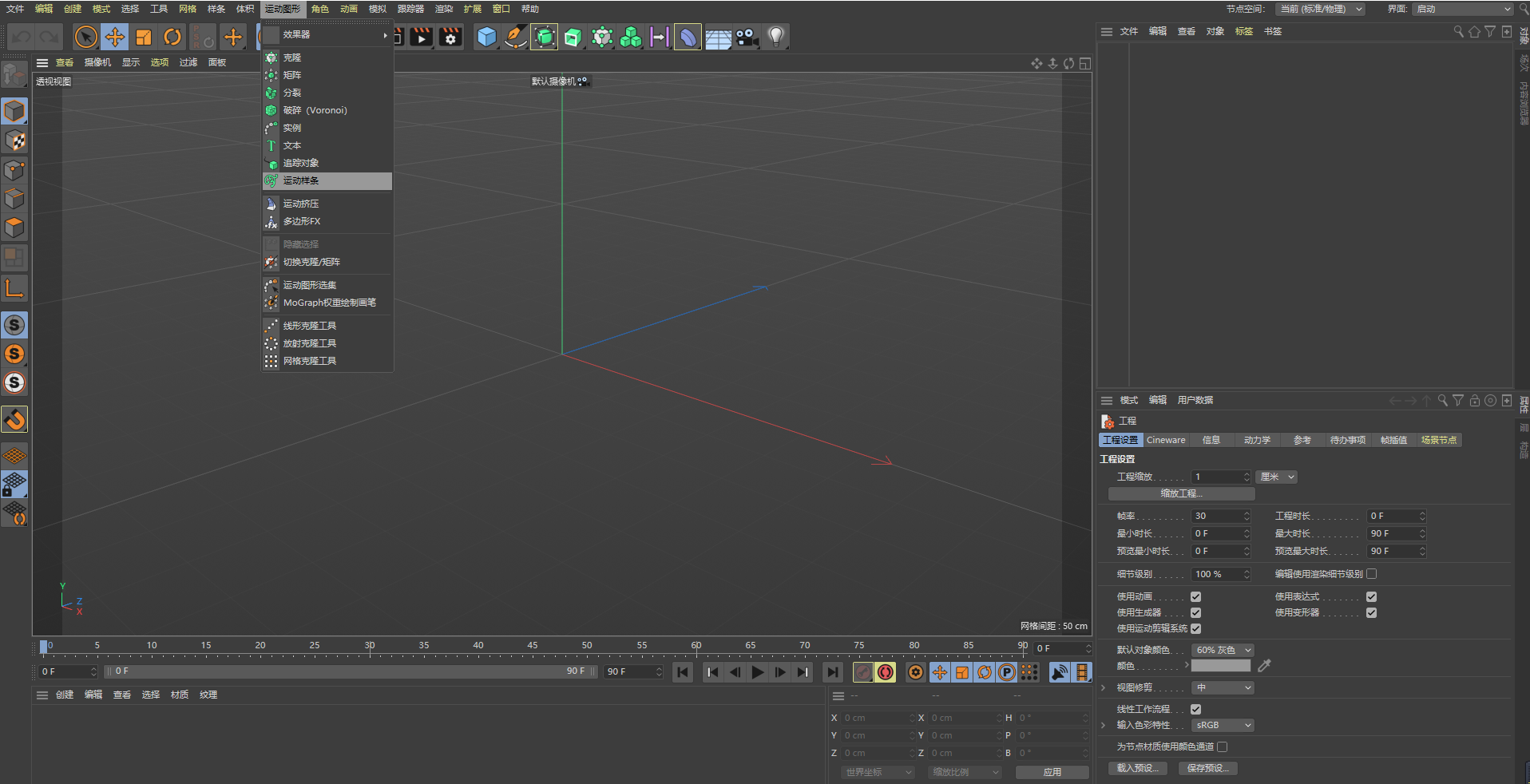The width and height of the screenshot is (1530, 784).
Task: Open the 缩放比例 dropdown in coordinates panel
Action: pos(965,772)
